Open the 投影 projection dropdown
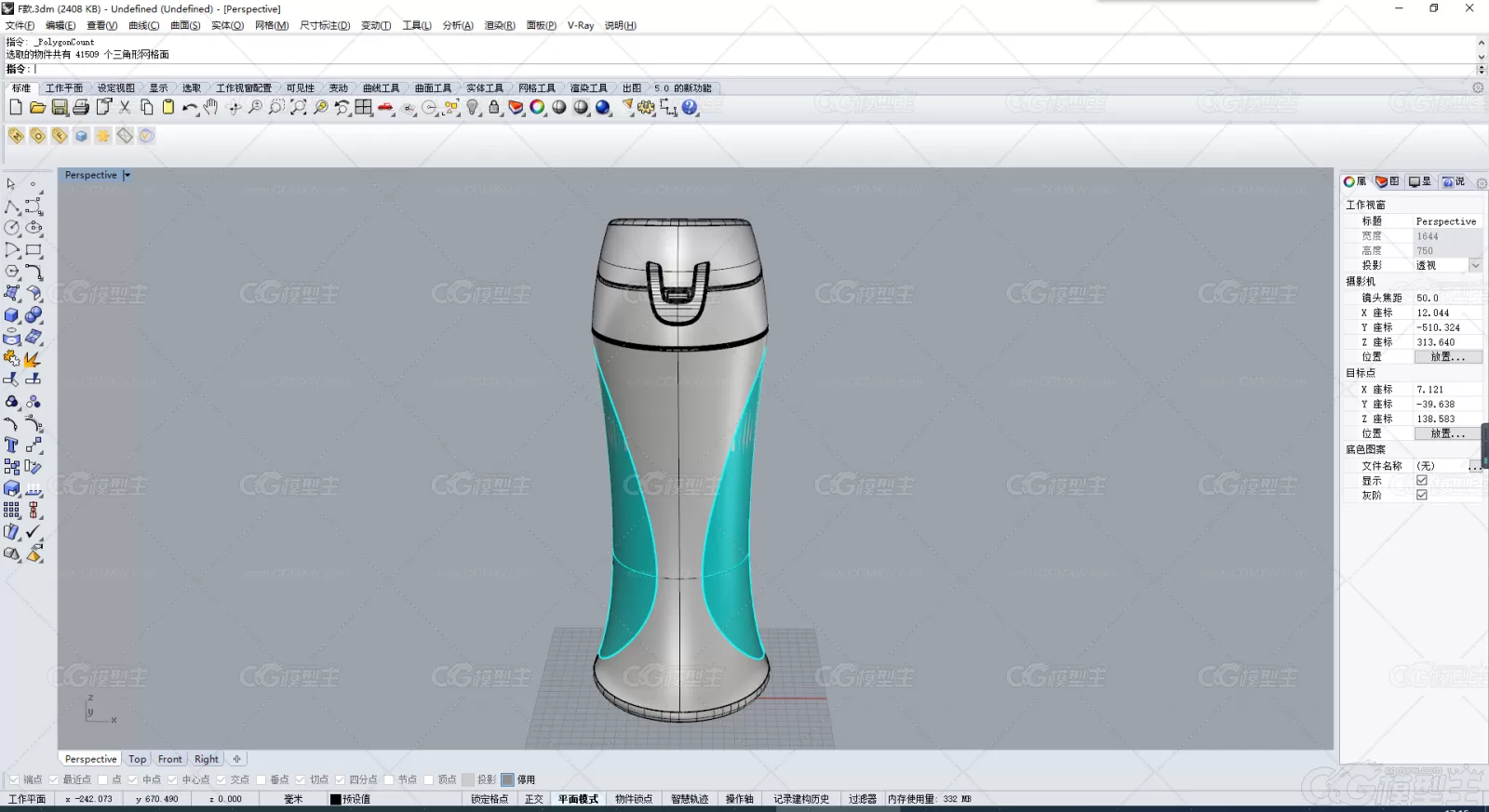1489x812 pixels. tap(1475, 265)
